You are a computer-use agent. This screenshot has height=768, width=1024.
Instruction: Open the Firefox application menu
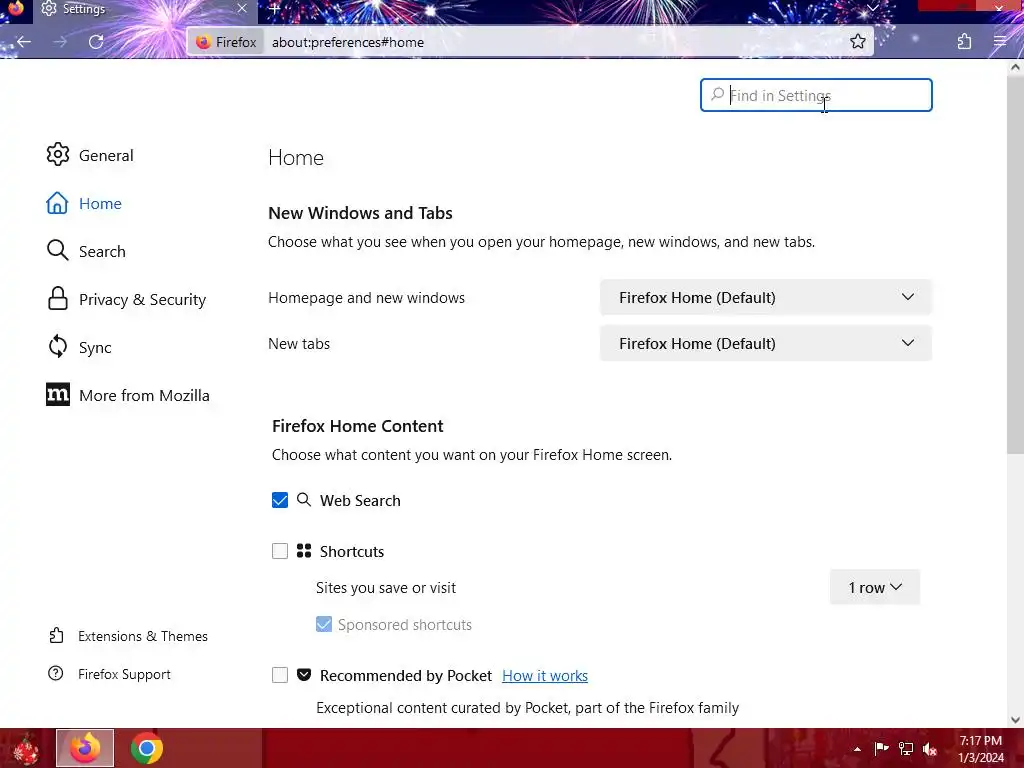[1000, 42]
